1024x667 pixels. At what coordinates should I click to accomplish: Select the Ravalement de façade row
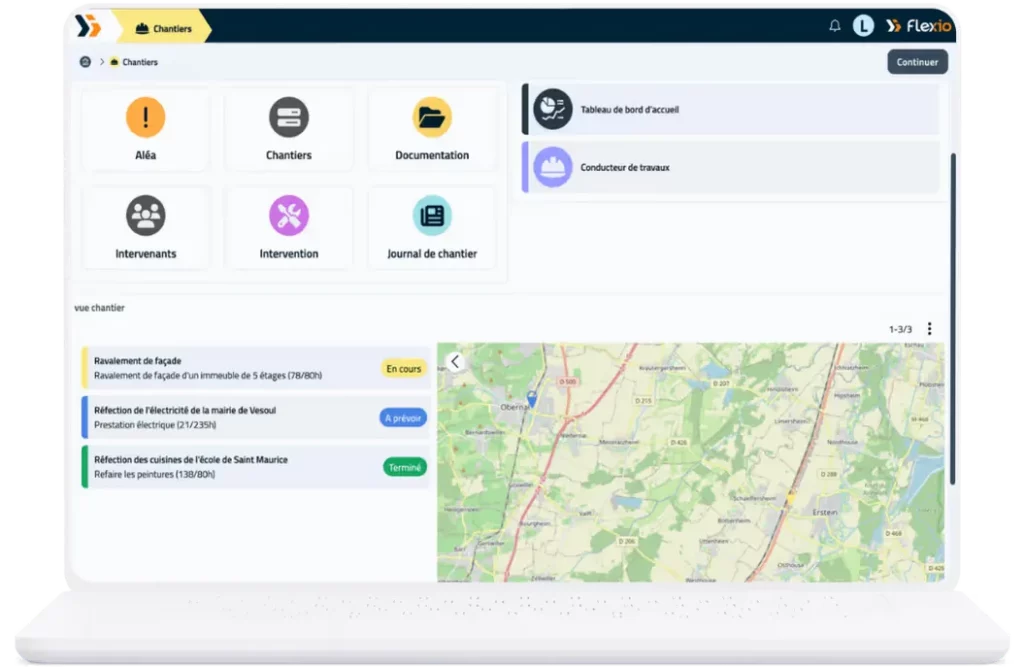coord(256,368)
